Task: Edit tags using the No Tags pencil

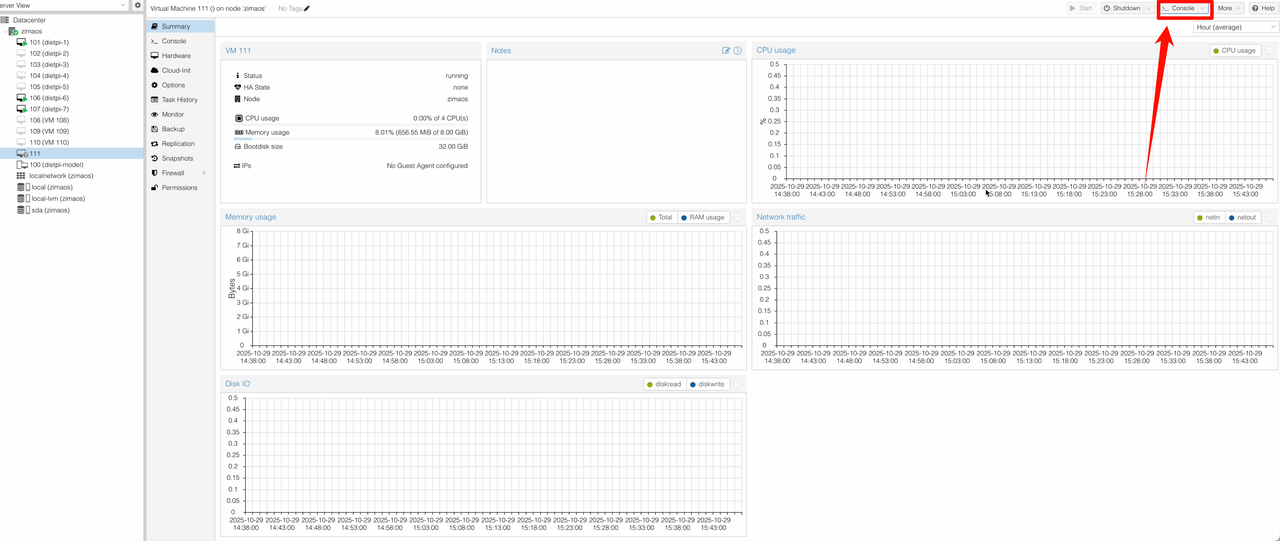Action: [x=307, y=8]
